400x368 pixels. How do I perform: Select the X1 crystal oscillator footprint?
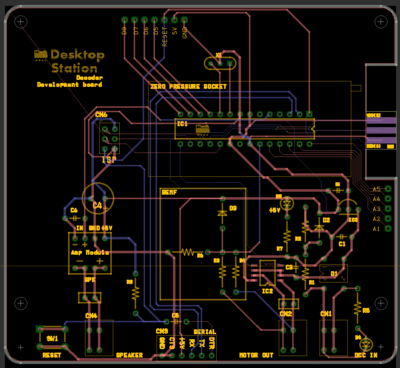[x=220, y=63]
